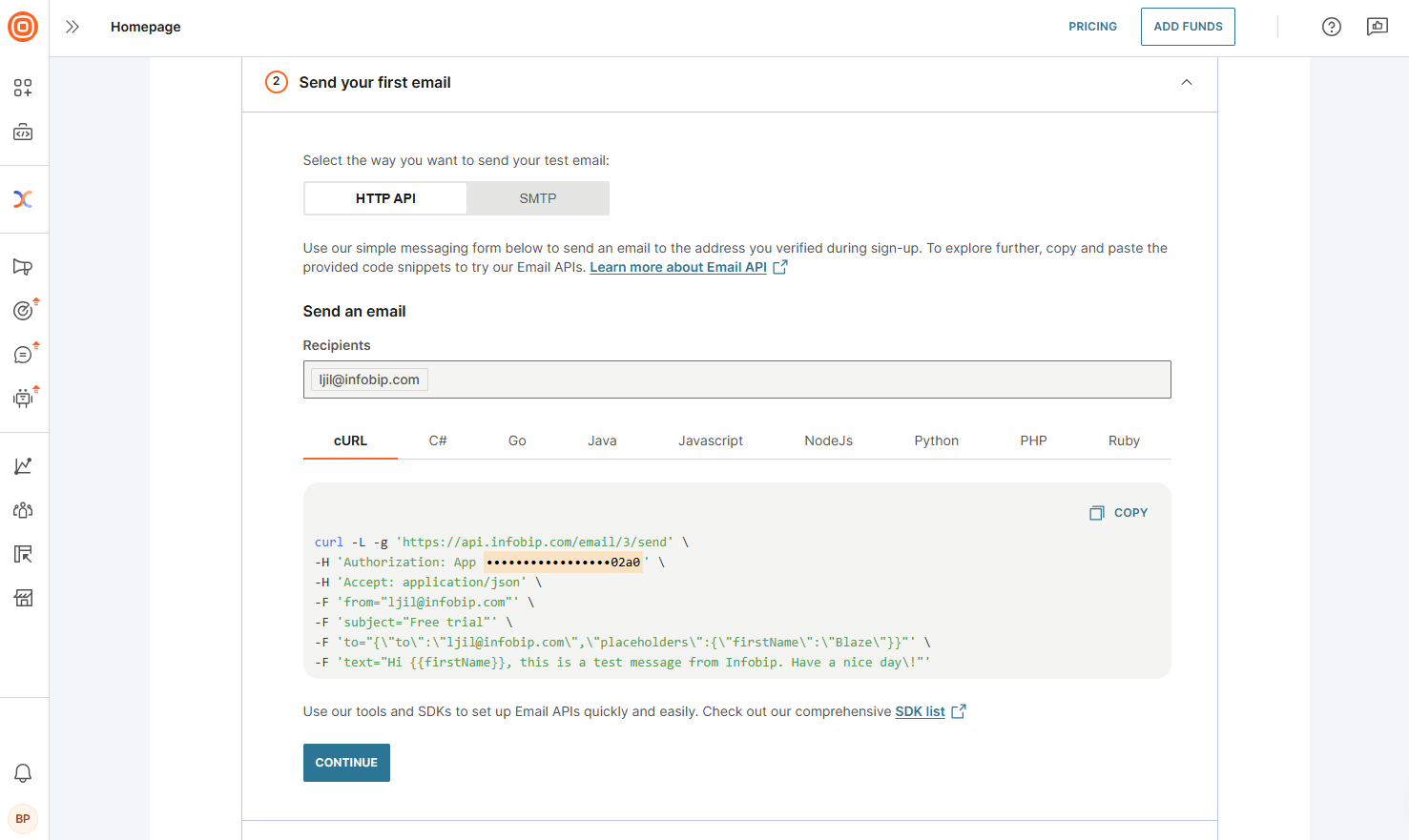Click external link icon after Email API
This screenshot has height=840, width=1409.
780,267
